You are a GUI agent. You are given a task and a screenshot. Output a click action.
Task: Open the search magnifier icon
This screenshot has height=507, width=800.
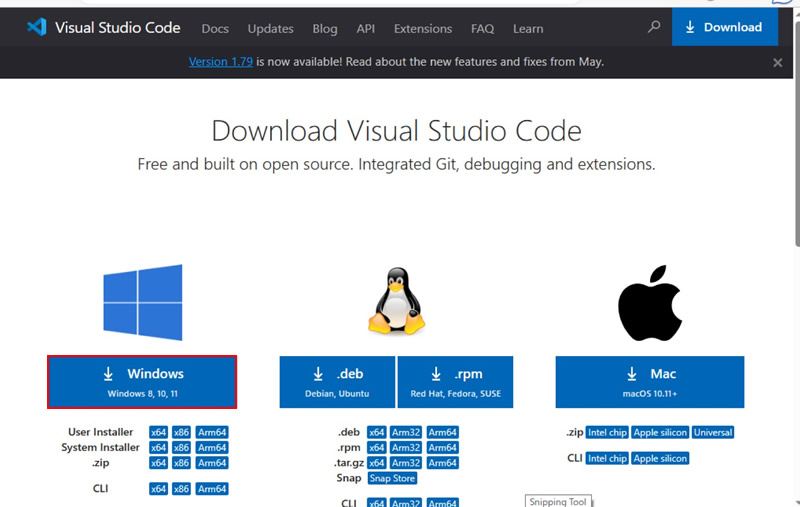[654, 28]
